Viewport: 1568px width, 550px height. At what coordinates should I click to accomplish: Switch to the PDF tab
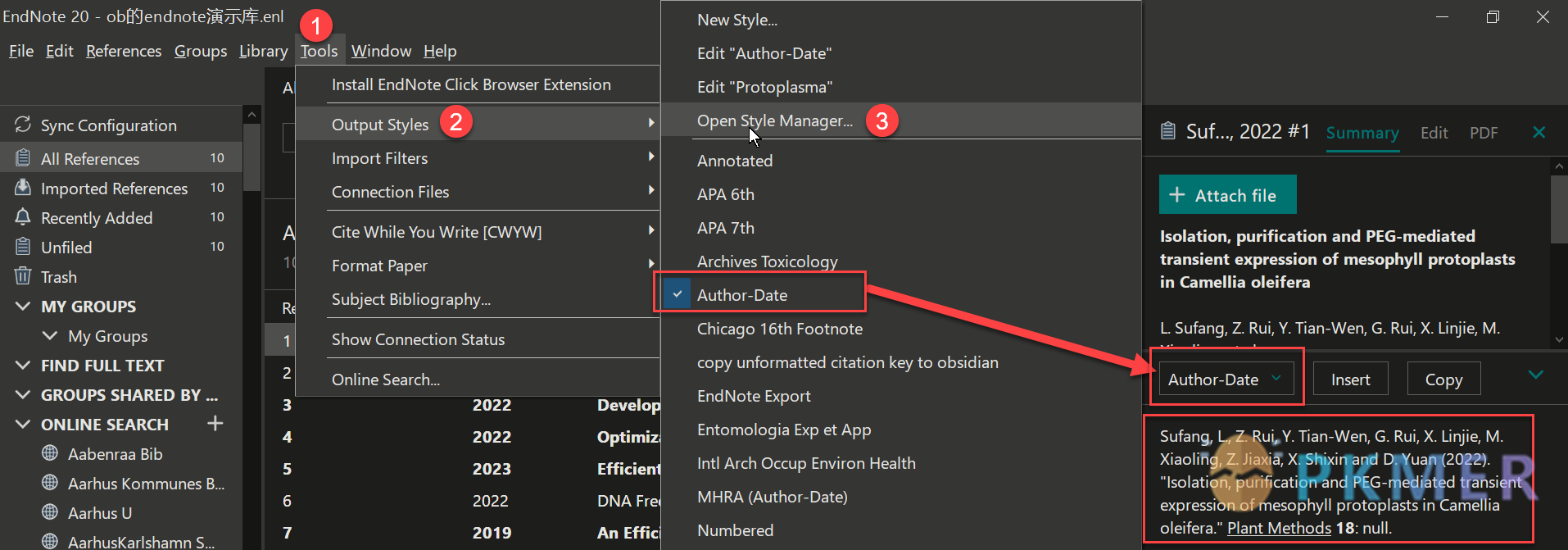(x=1484, y=133)
